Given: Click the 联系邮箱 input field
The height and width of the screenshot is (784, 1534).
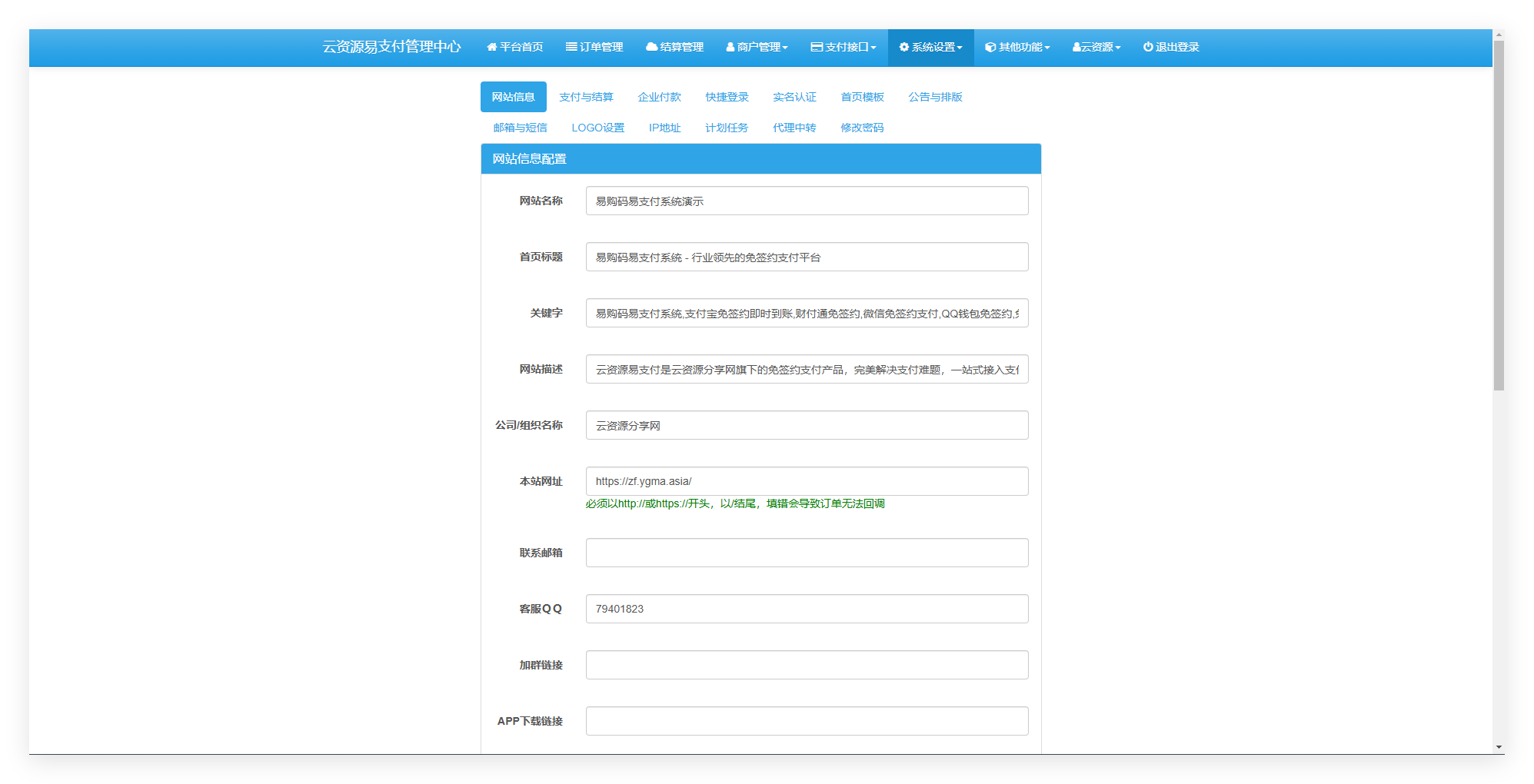Looking at the screenshot, I should pyautogui.click(x=807, y=553).
